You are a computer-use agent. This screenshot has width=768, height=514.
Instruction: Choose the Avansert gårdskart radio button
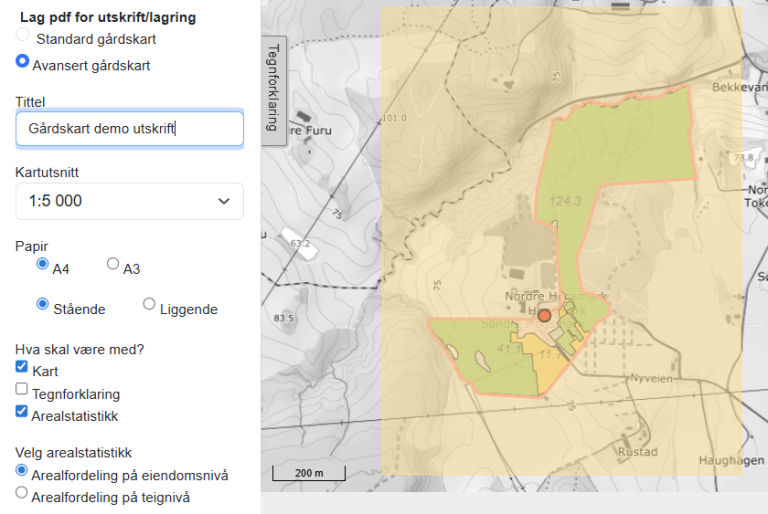(22, 62)
